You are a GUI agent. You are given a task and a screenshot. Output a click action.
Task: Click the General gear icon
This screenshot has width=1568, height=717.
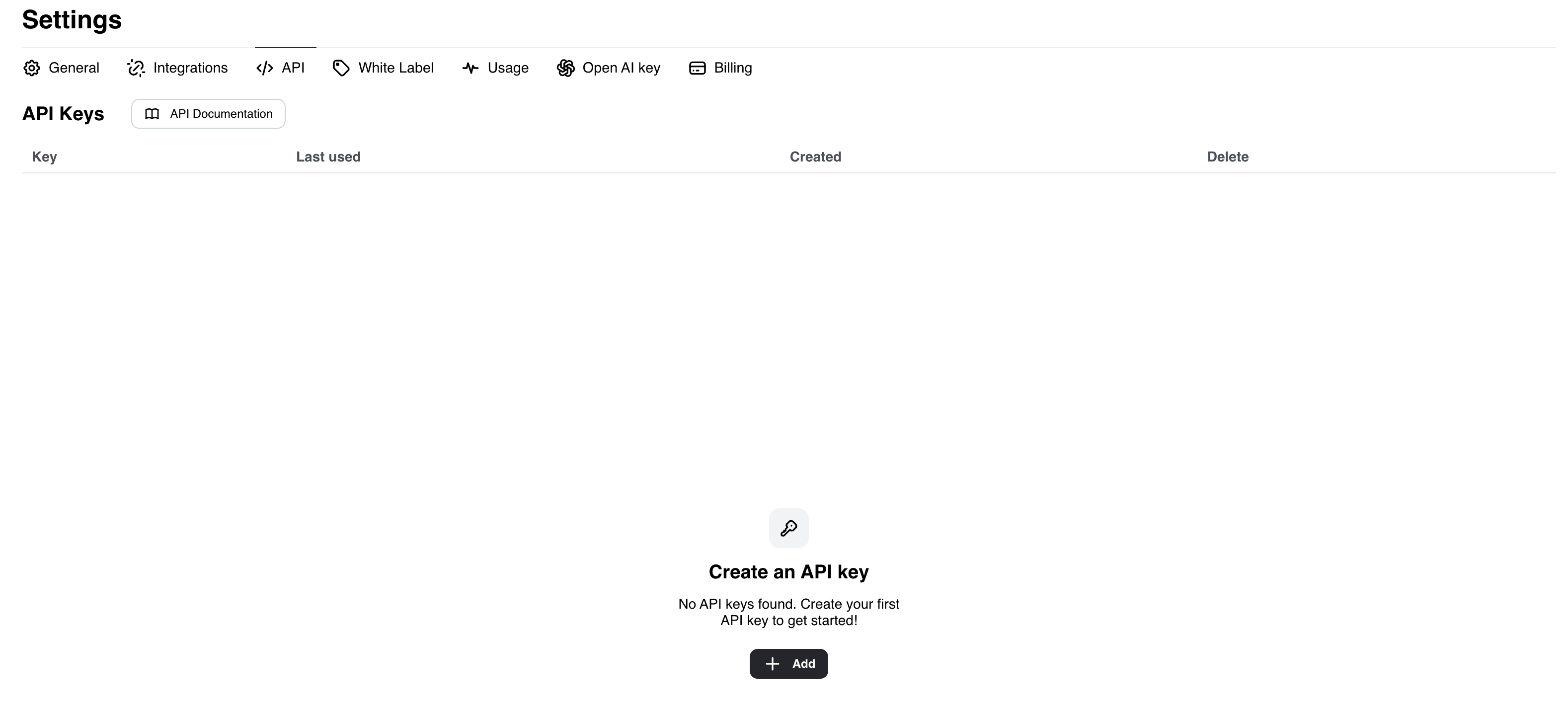pos(32,68)
